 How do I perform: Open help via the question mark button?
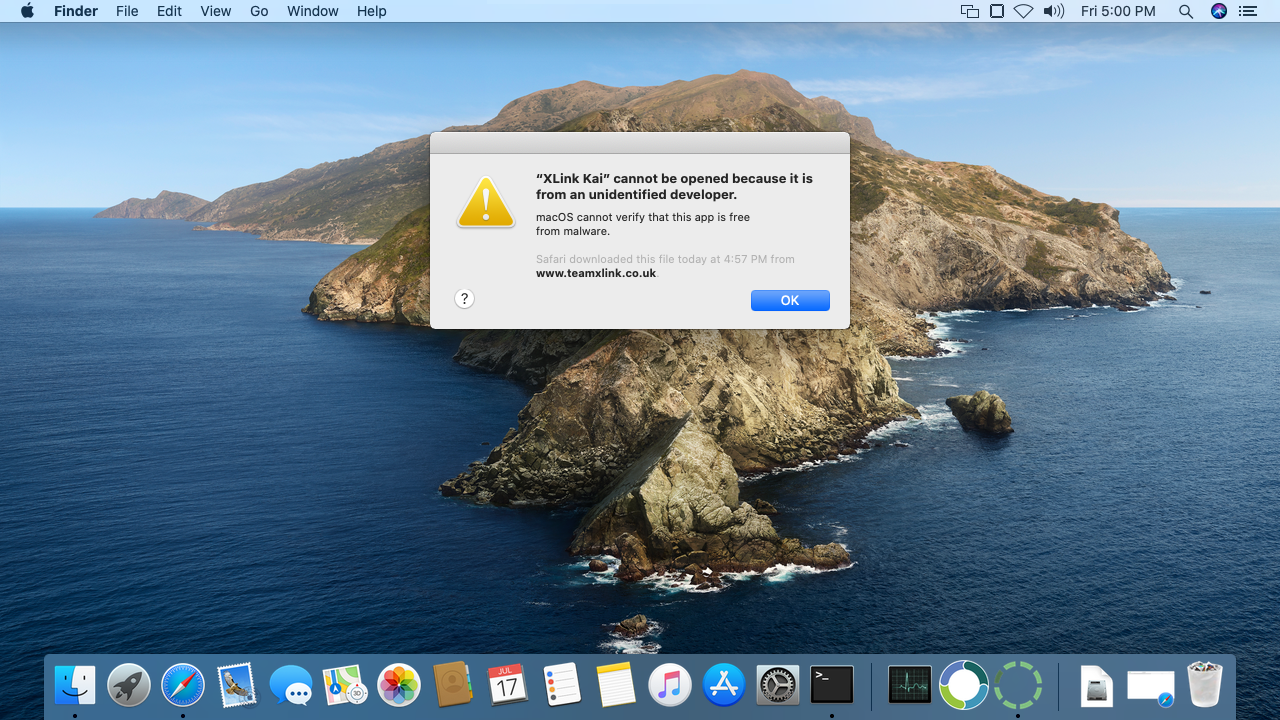click(464, 298)
